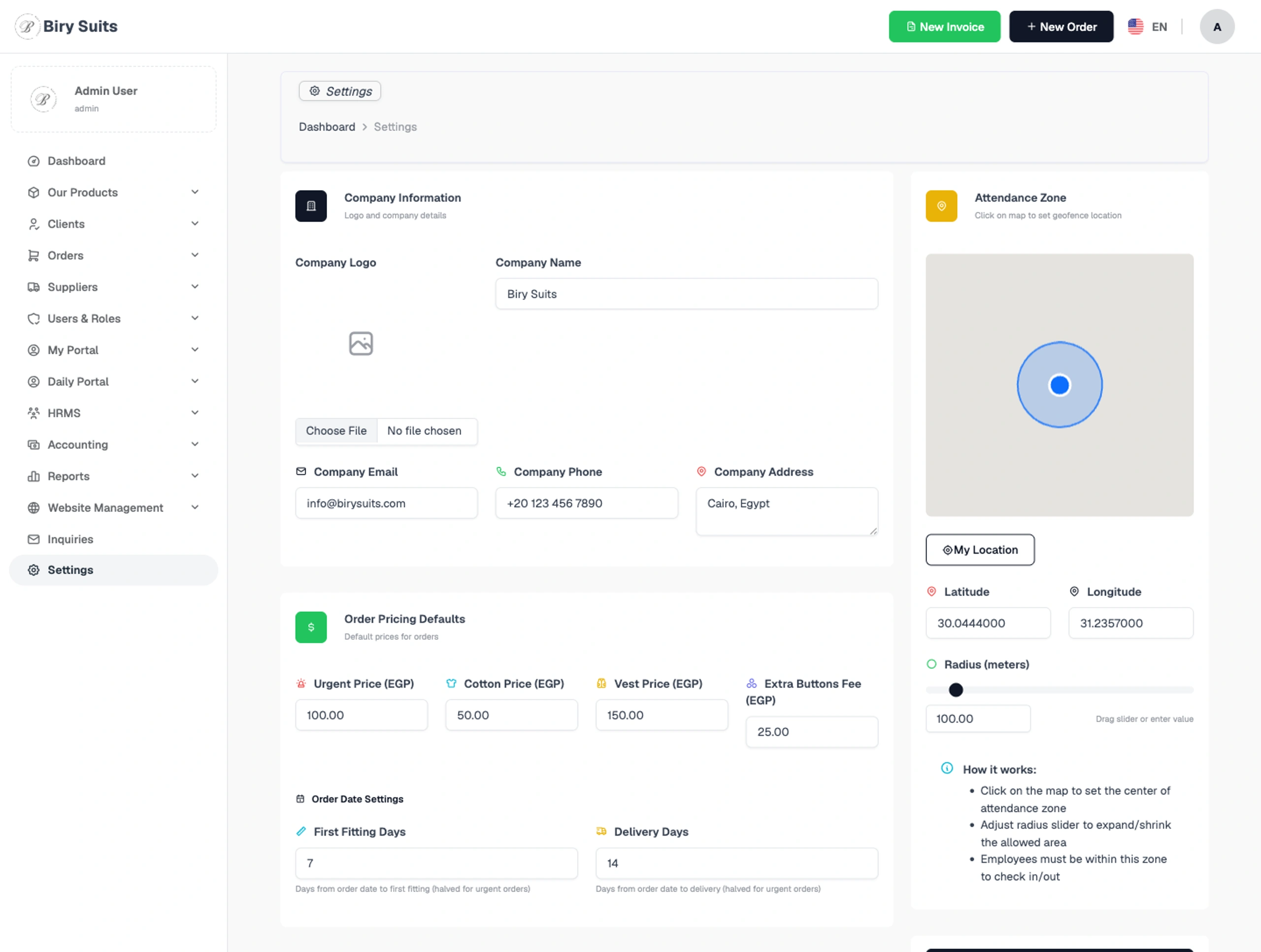Expand the Orders chevron
Screen dimensions: 1261x952
[x=195, y=255]
